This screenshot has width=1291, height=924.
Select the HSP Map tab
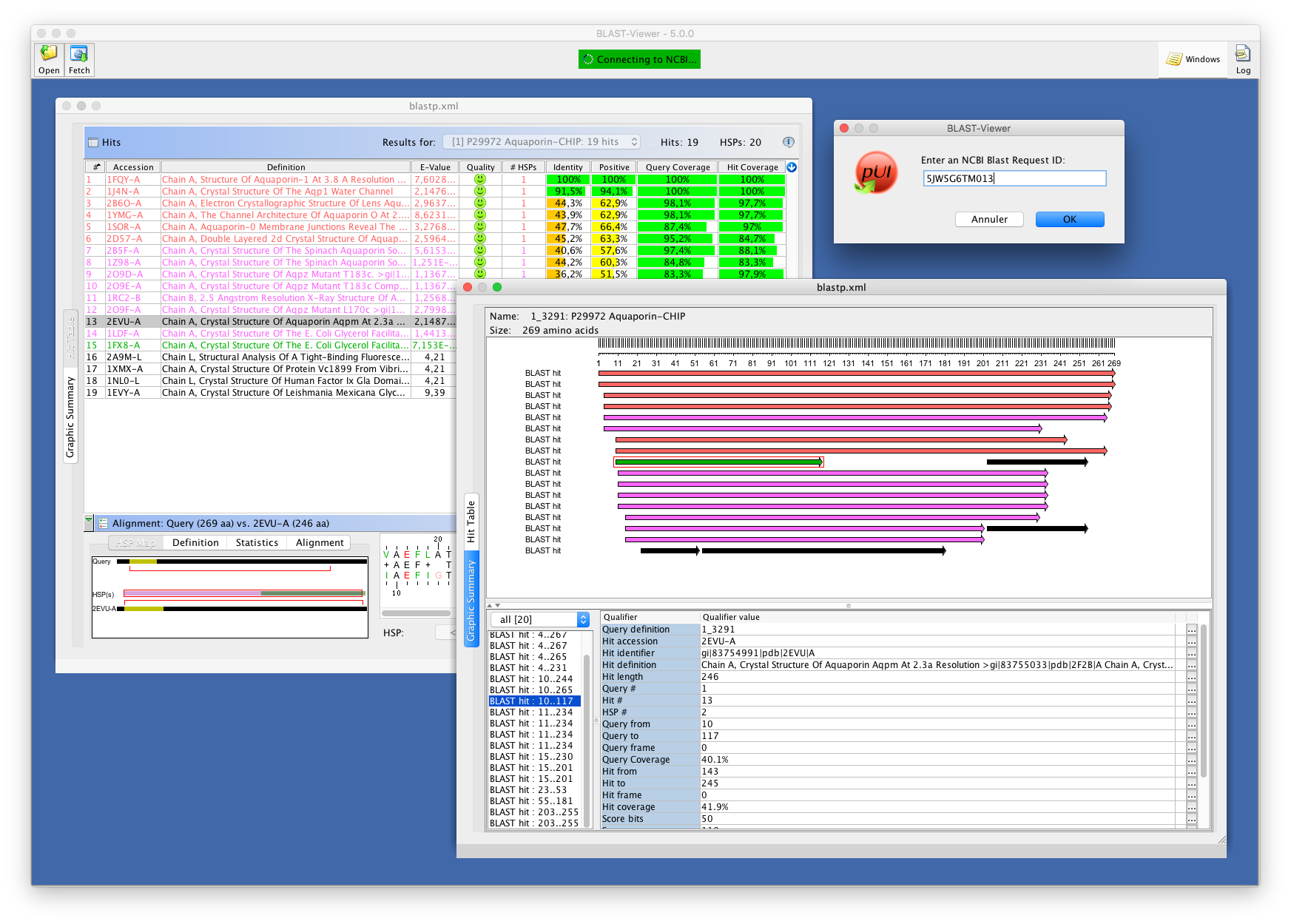tap(135, 542)
